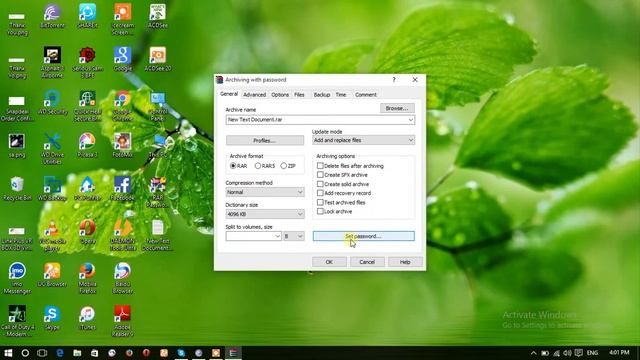Open the Recycle Bin
This screenshot has width=640, height=360.
coord(17,189)
